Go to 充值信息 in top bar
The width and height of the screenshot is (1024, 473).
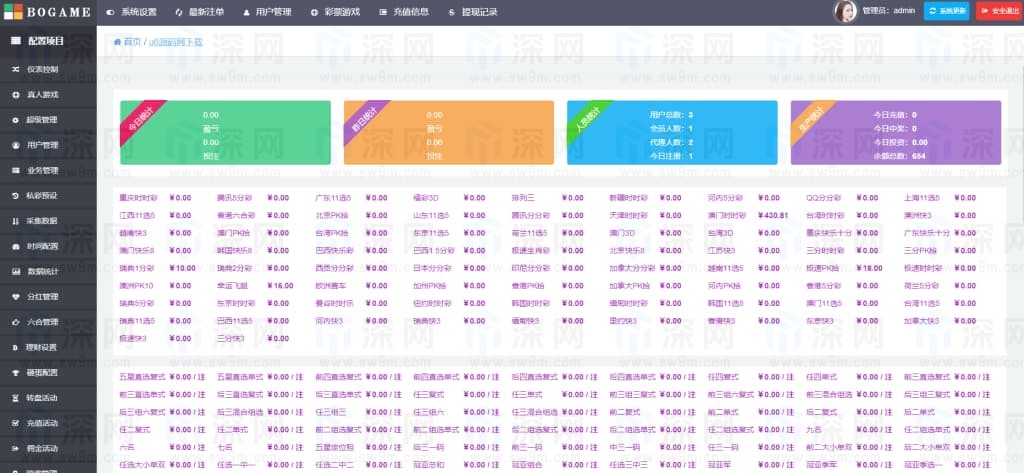point(404,12)
